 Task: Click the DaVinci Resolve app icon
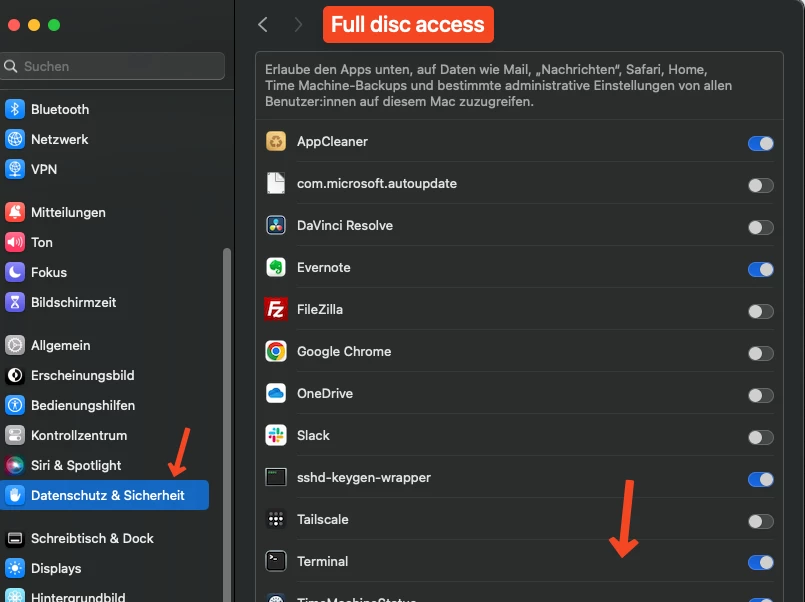click(276, 225)
